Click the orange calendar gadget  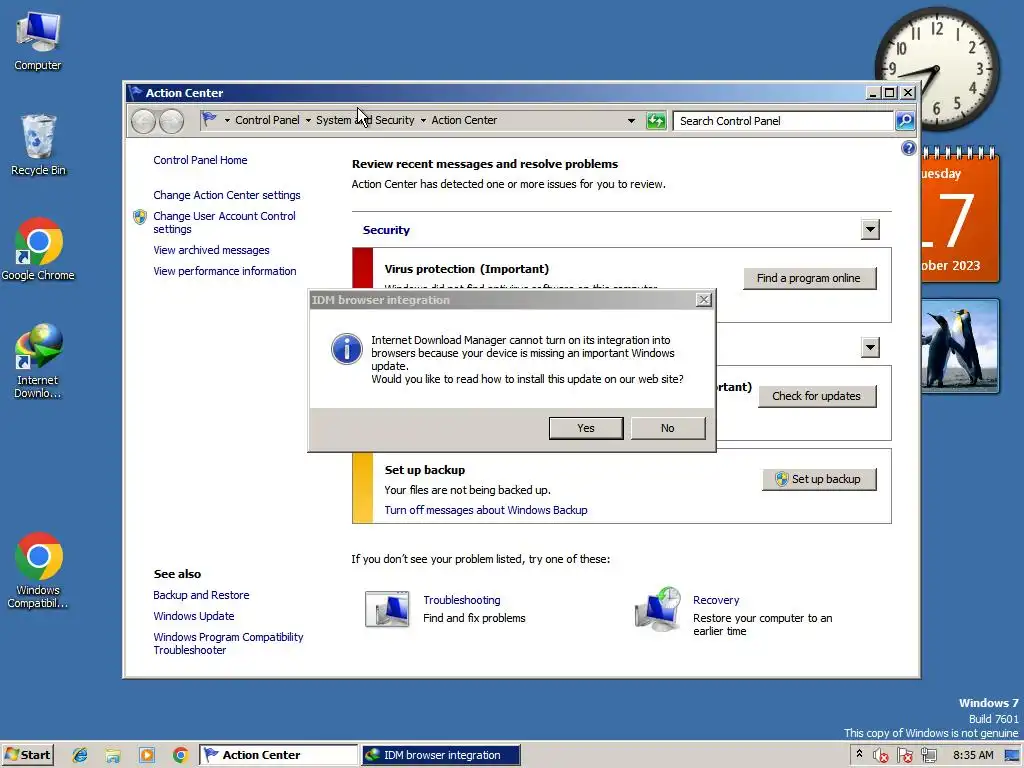[x=960, y=216]
